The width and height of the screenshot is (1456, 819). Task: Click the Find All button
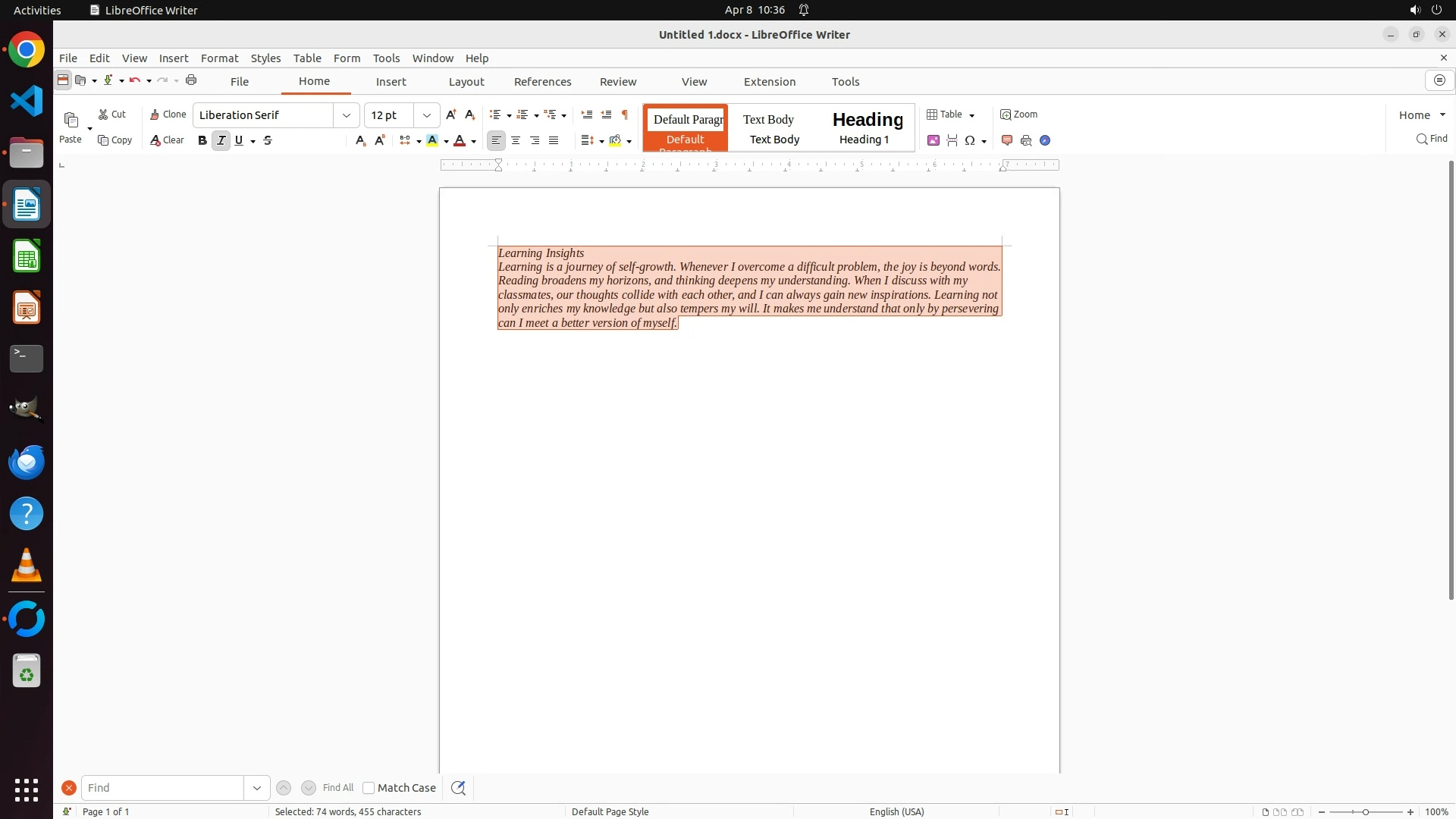coord(337,788)
